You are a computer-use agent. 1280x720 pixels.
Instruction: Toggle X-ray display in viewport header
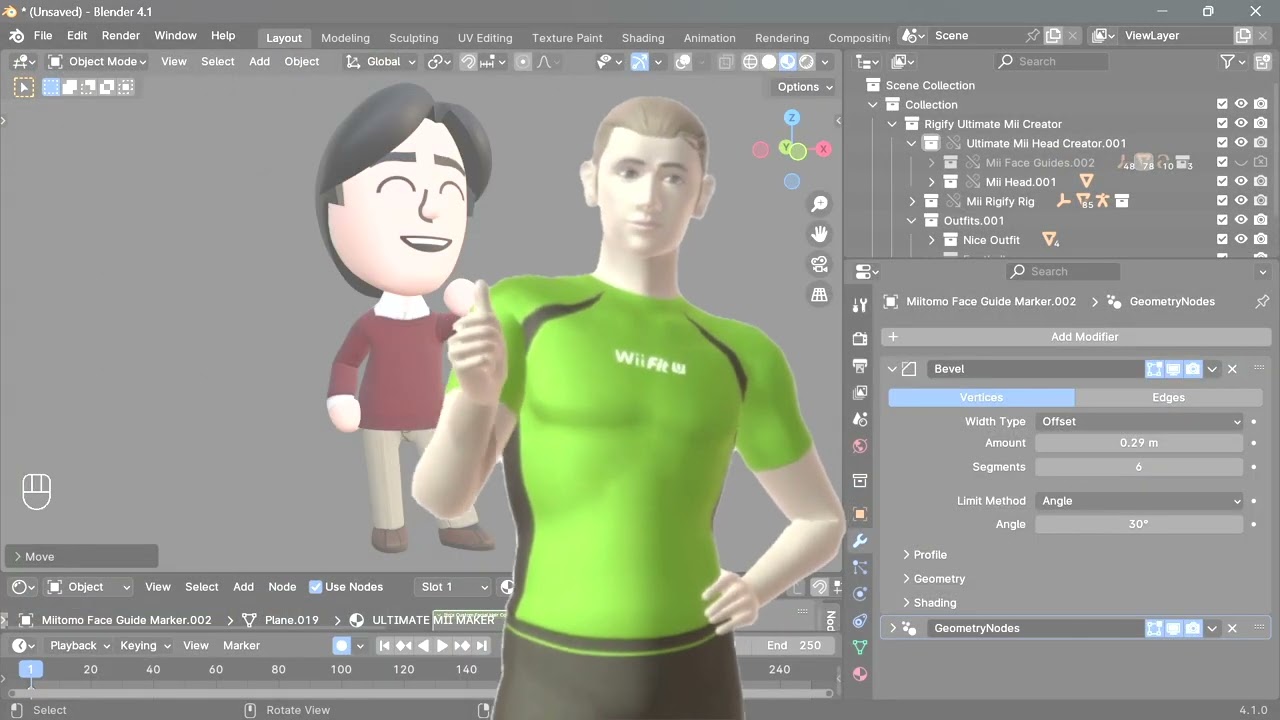(x=726, y=62)
